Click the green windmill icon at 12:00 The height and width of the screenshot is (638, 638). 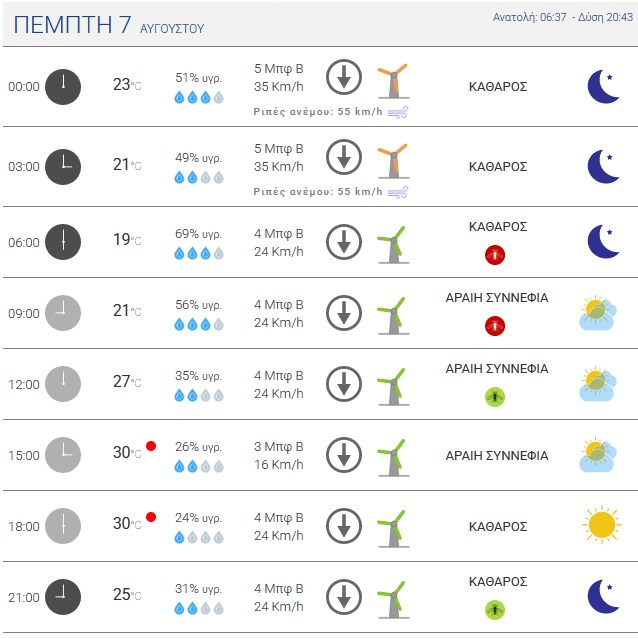(393, 387)
